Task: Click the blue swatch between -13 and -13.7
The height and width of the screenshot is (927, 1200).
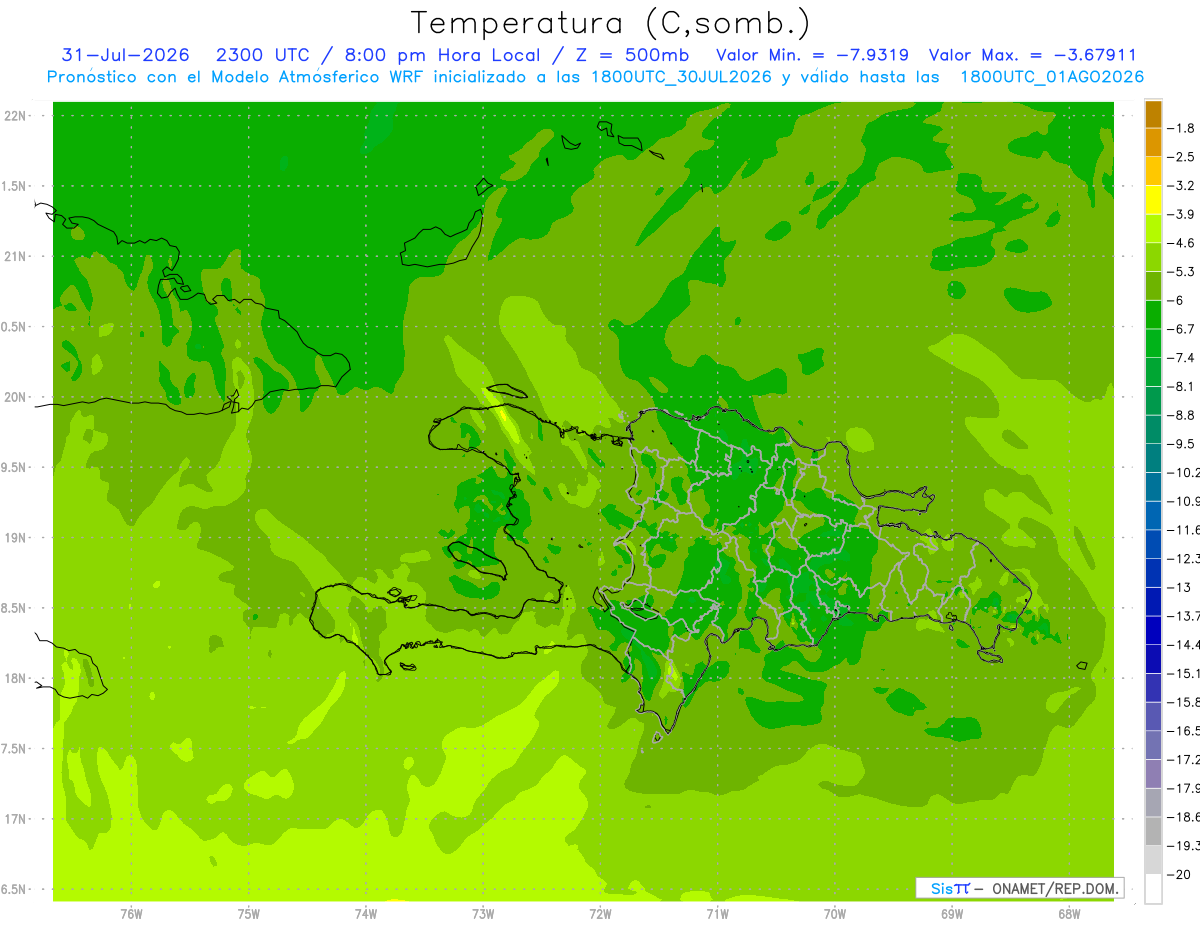Action: pyautogui.click(x=1153, y=601)
